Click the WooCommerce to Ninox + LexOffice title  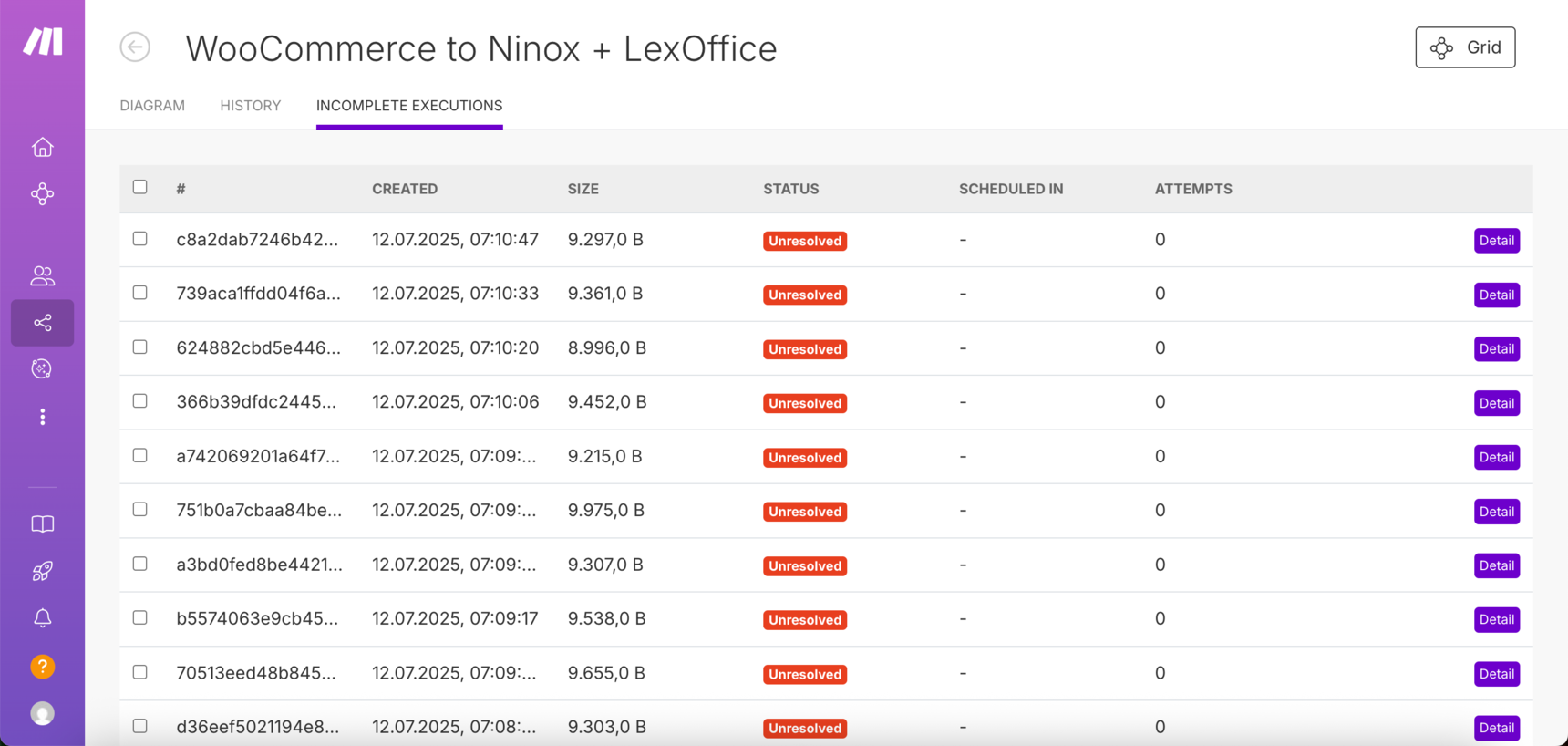(x=481, y=48)
